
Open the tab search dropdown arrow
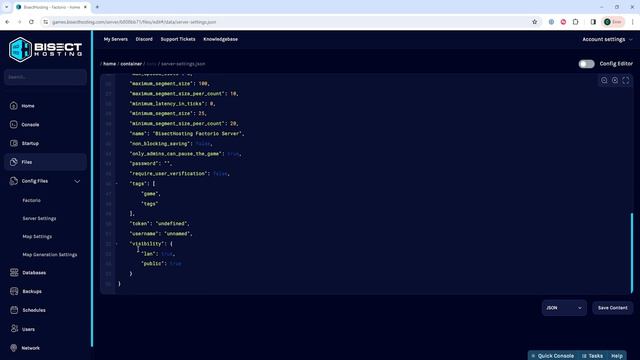coord(6,7)
